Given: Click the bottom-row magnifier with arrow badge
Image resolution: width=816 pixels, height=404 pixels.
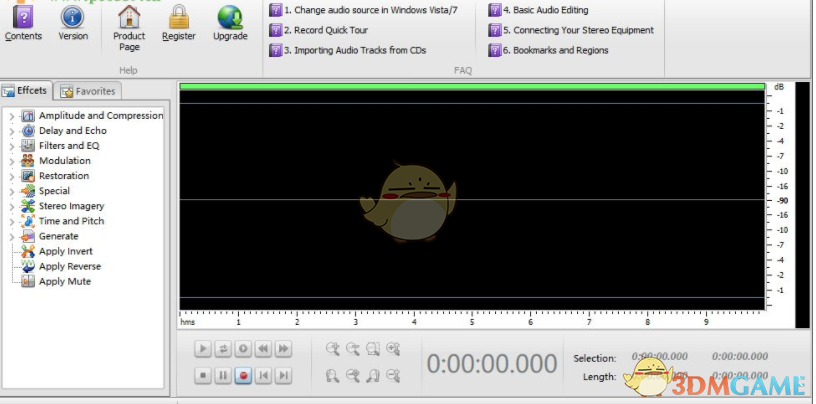Looking at the screenshot, I should (353, 375).
